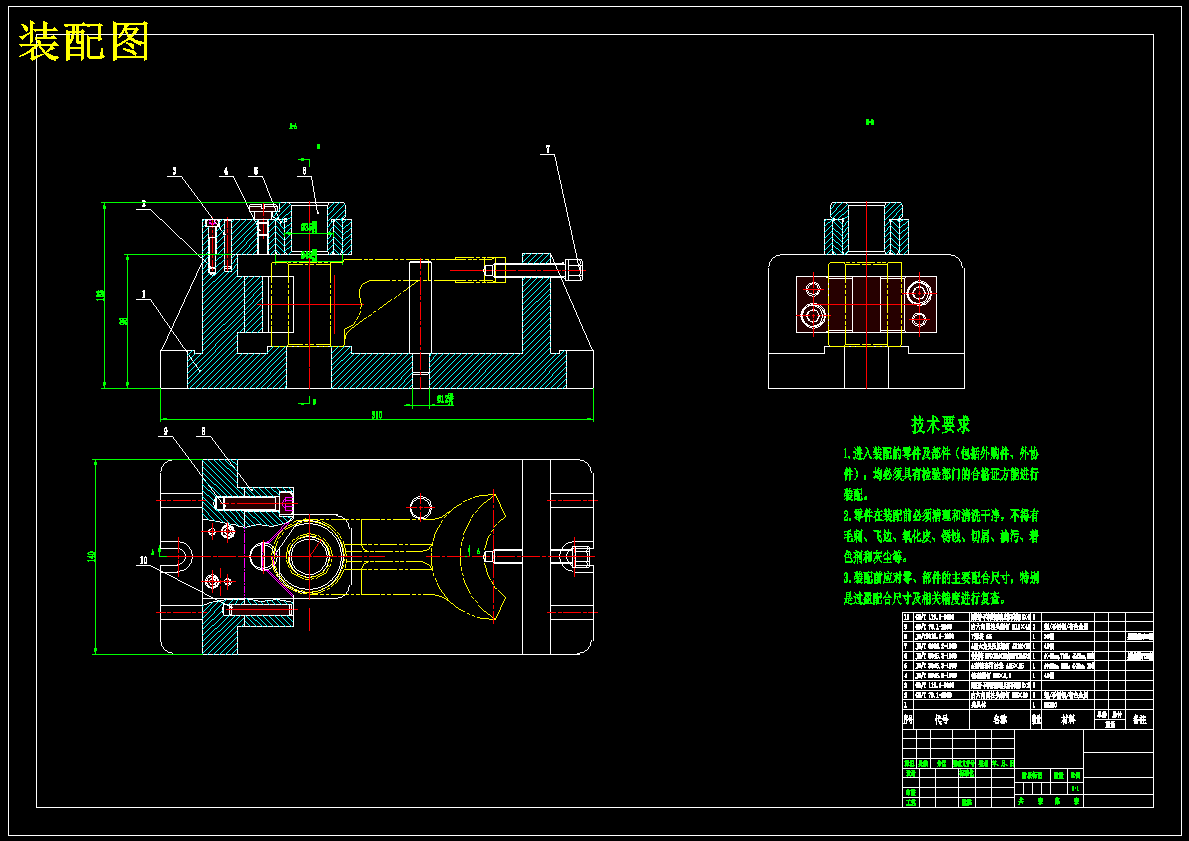The width and height of the screenshot is (1189, 841).
Task: Click the green '标准化' label in title block
Action: click(x=967, y=774)
